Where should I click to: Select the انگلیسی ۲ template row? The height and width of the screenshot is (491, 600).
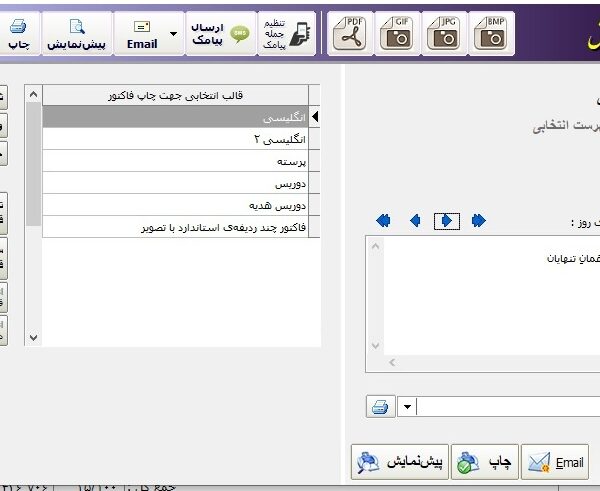175,139
